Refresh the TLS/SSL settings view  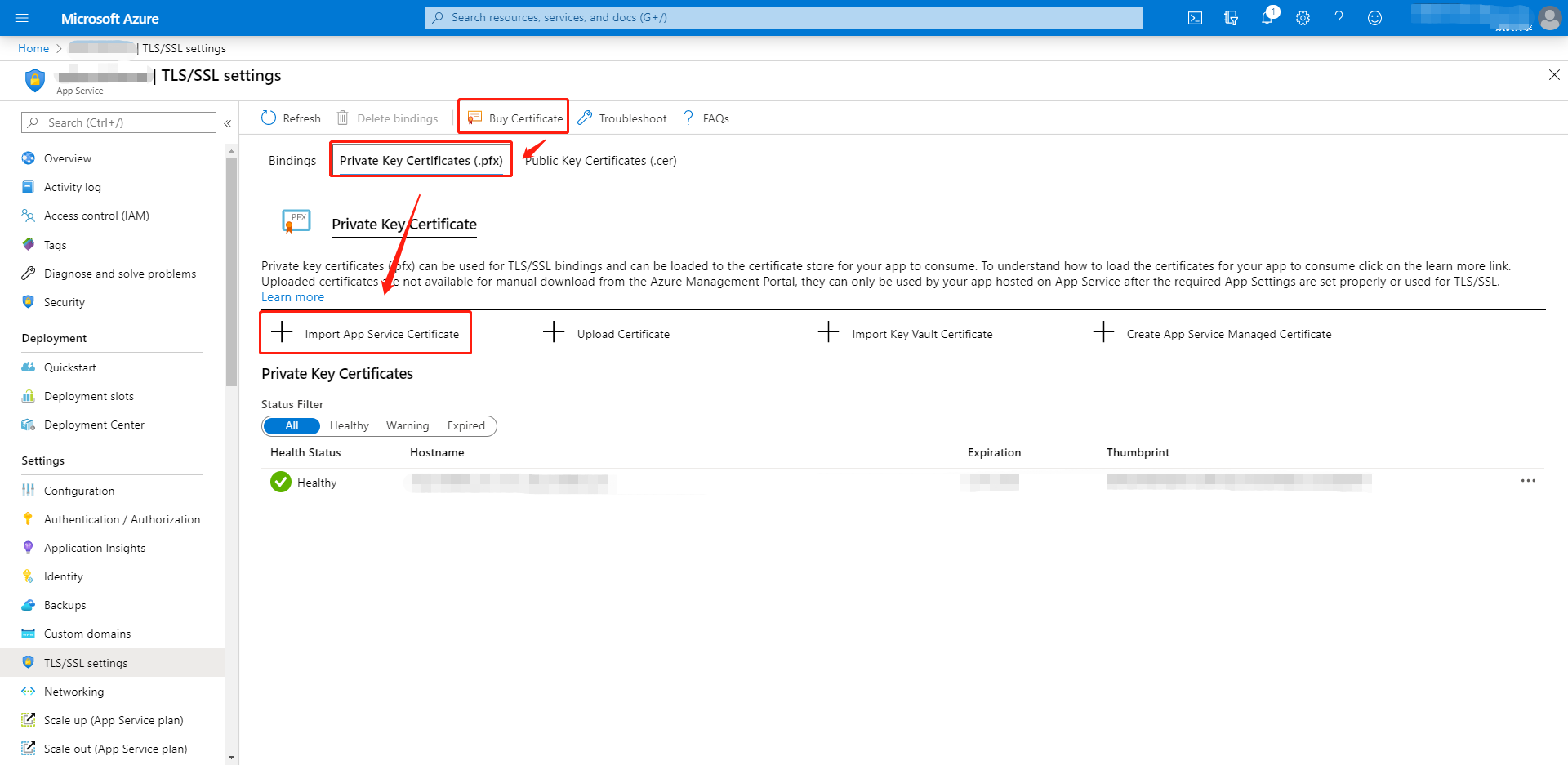290,118
